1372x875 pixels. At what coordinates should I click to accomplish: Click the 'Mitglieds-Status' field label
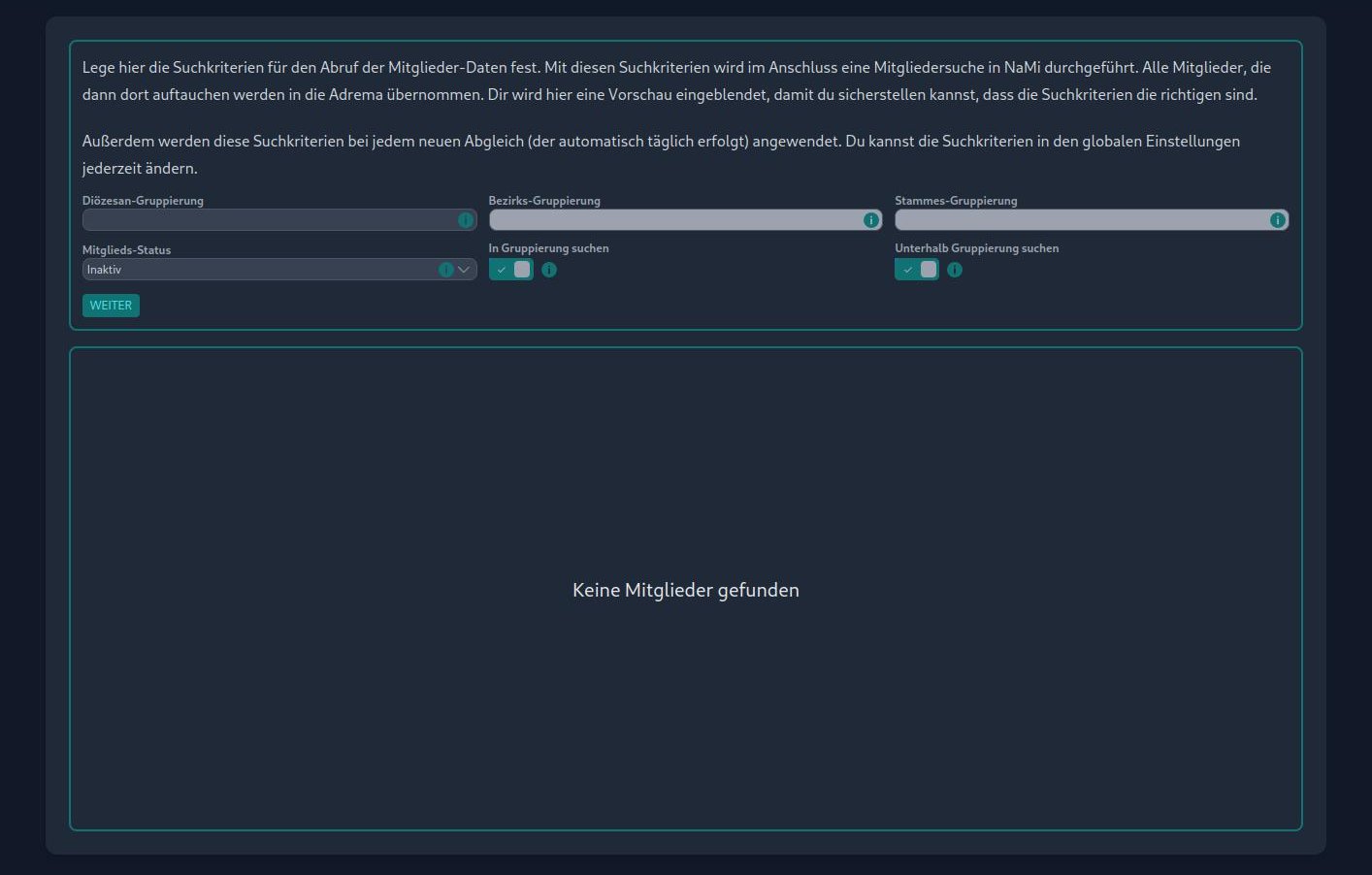[x=126, y=250]
